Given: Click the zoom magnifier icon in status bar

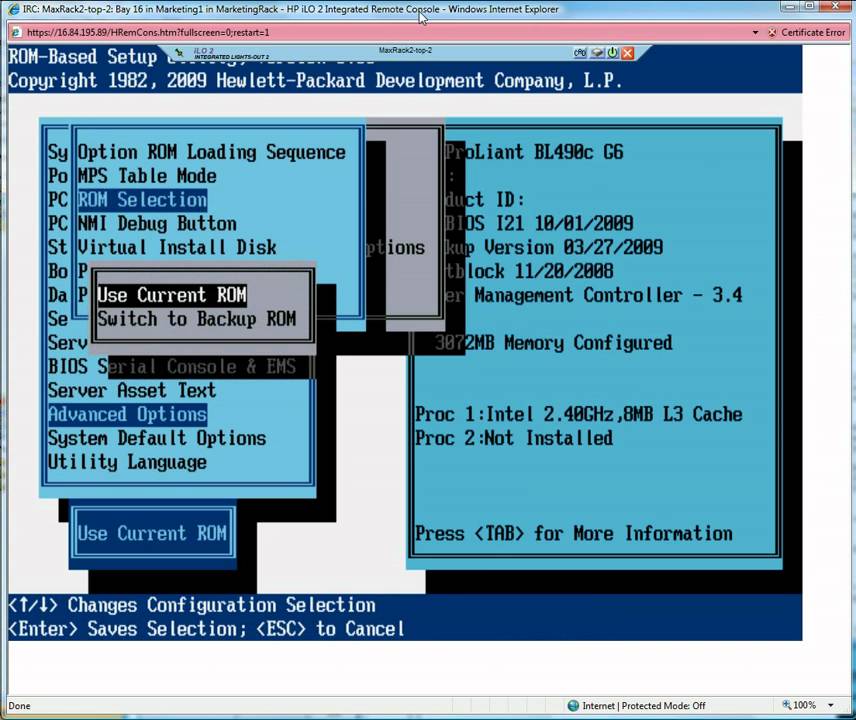Looking at the screenshot, I should tap(786, 705).
